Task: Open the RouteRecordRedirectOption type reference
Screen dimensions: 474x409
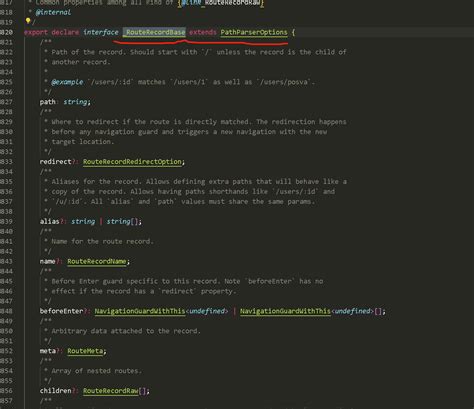Action: point(132,162)
